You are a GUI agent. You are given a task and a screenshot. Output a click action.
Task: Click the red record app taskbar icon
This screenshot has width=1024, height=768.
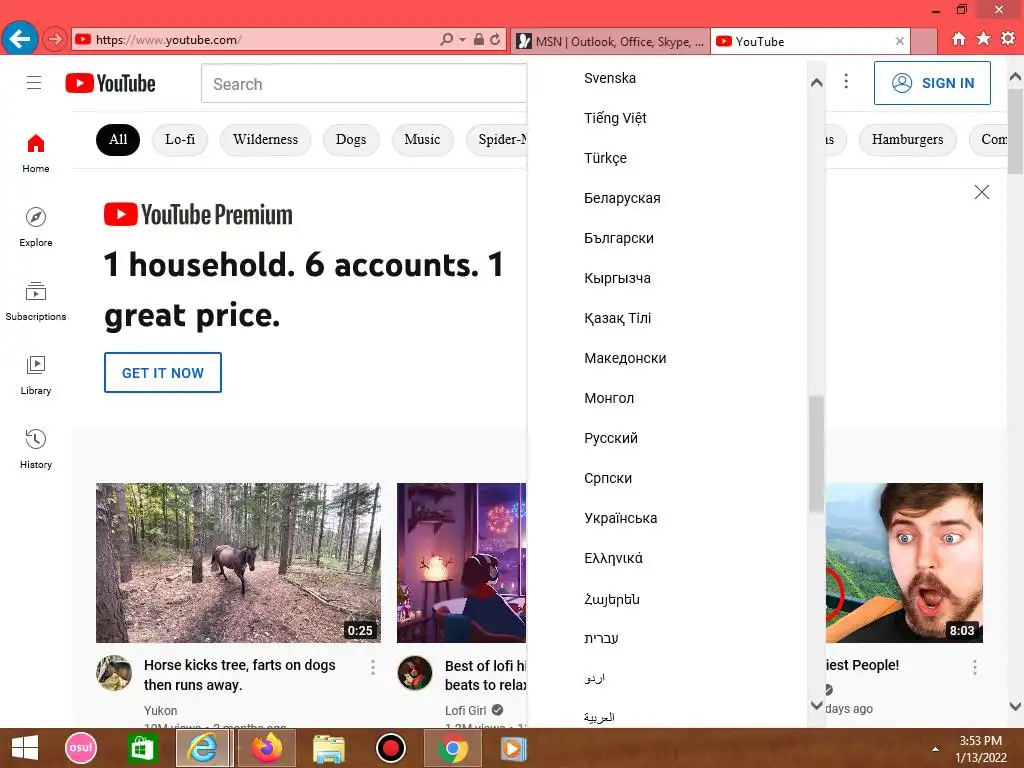(x=391, y=748)
